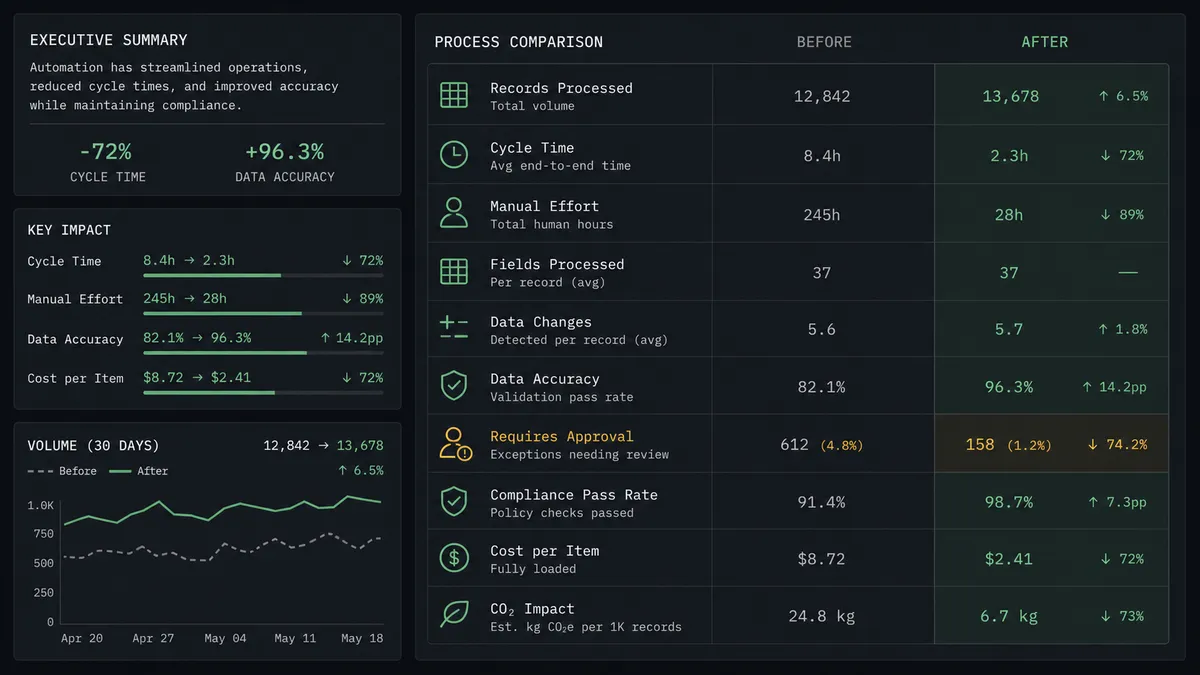The image size is (1200, 675).
Task: Click the Cycle Time clock icon
Action: pos(454,155)
